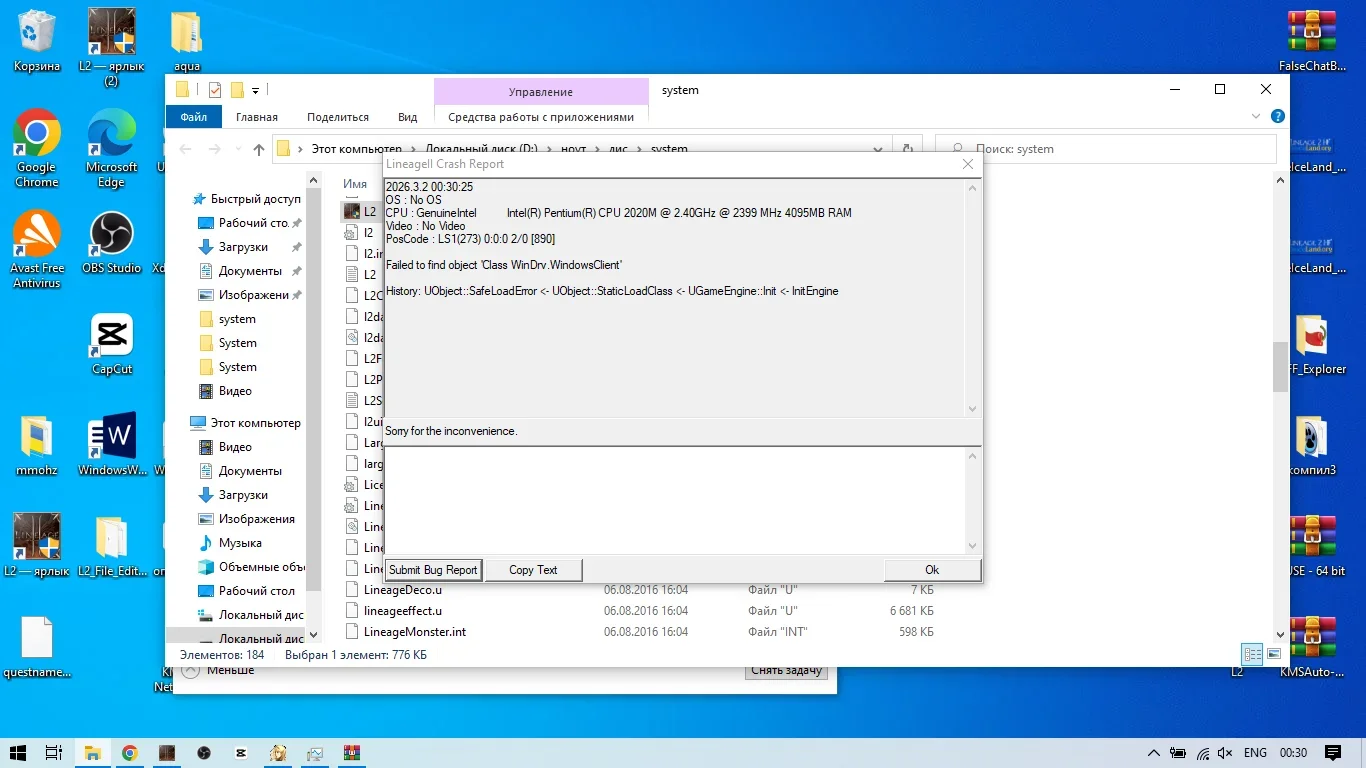Image resolution: width=1366 pixels, height=768 pixels.
Task: Switch Explorer to details view layout
Action: 1253,654
